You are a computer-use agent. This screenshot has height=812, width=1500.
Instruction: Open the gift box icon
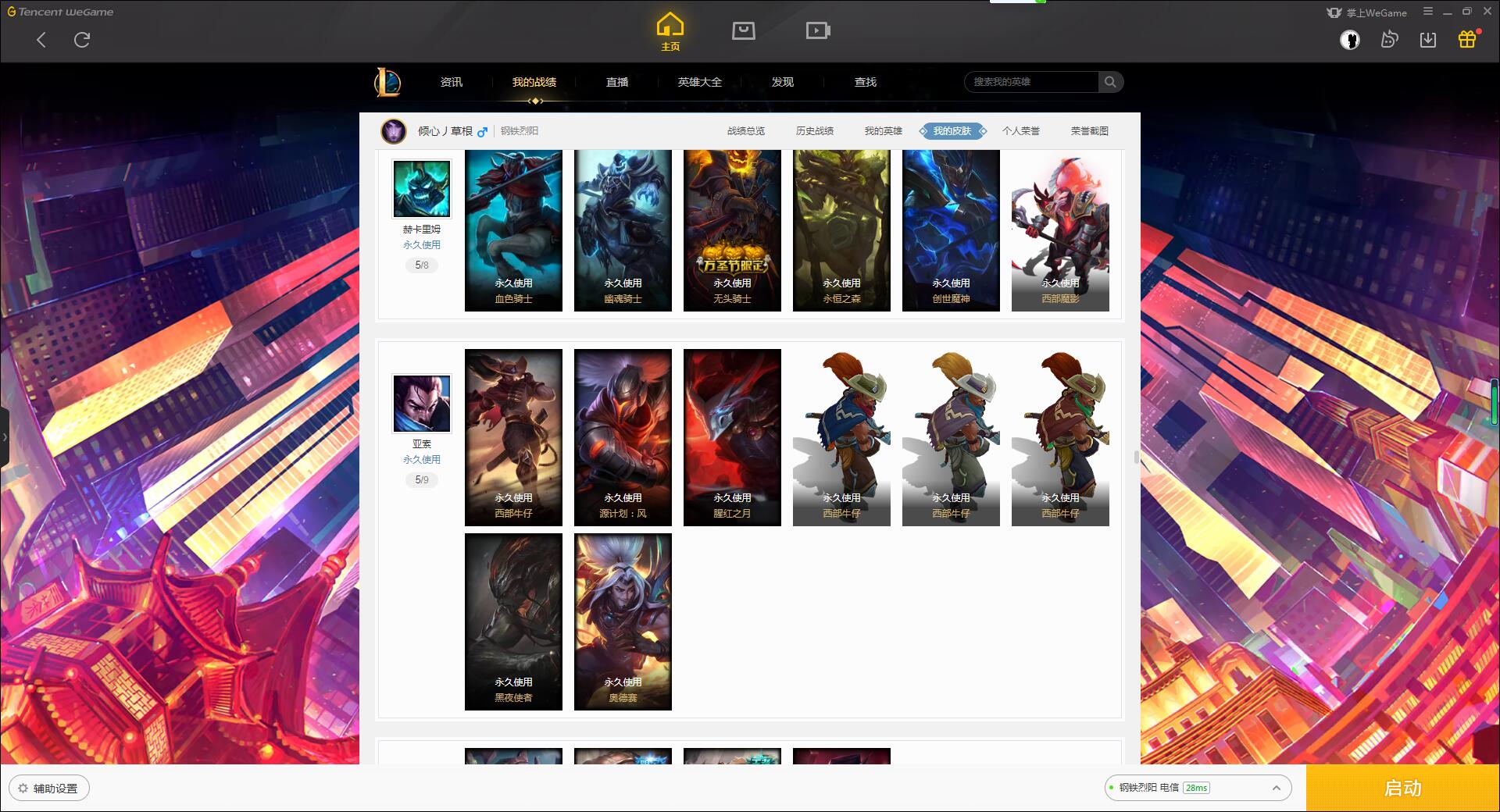(x=1467, y=39)
